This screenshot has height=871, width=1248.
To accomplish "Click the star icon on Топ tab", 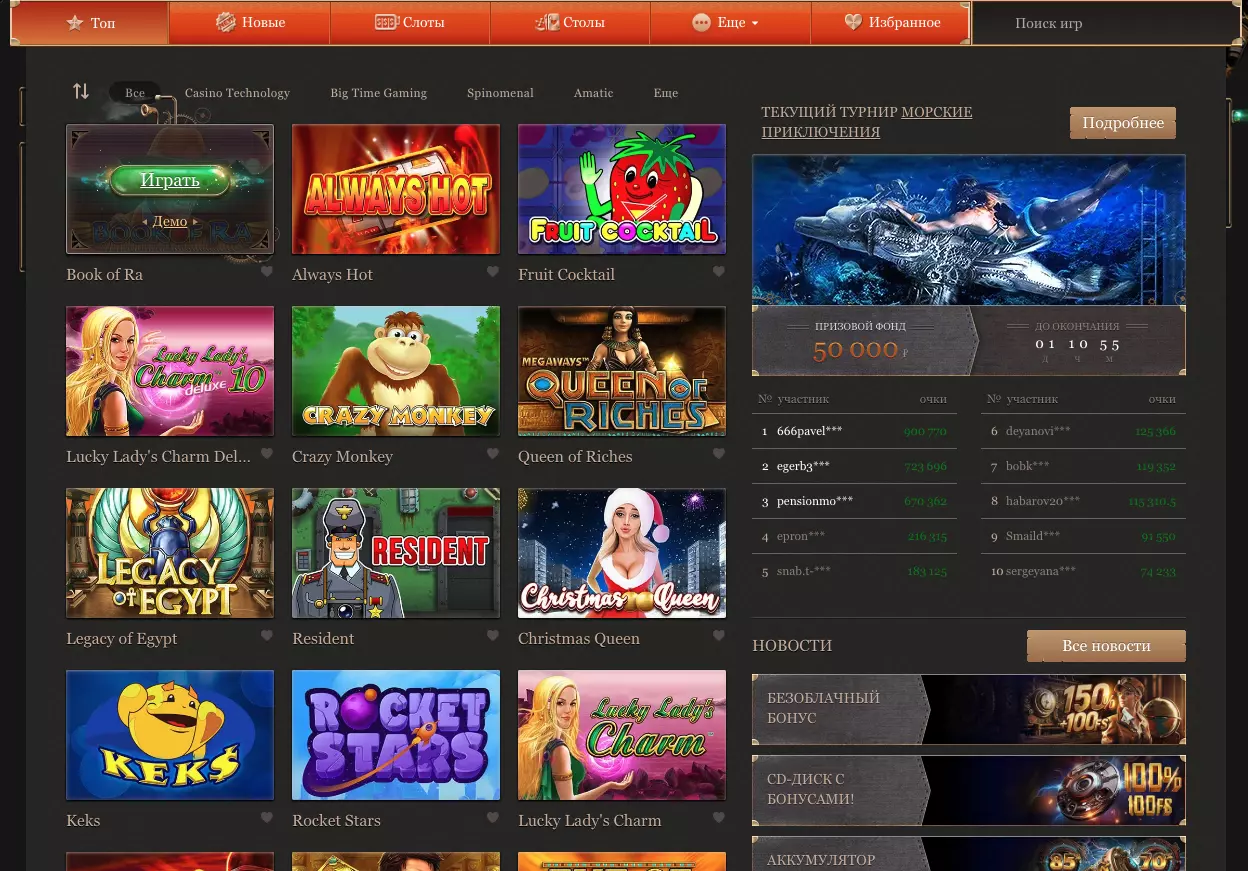I will pyautogui.click(x=75, y=22).
